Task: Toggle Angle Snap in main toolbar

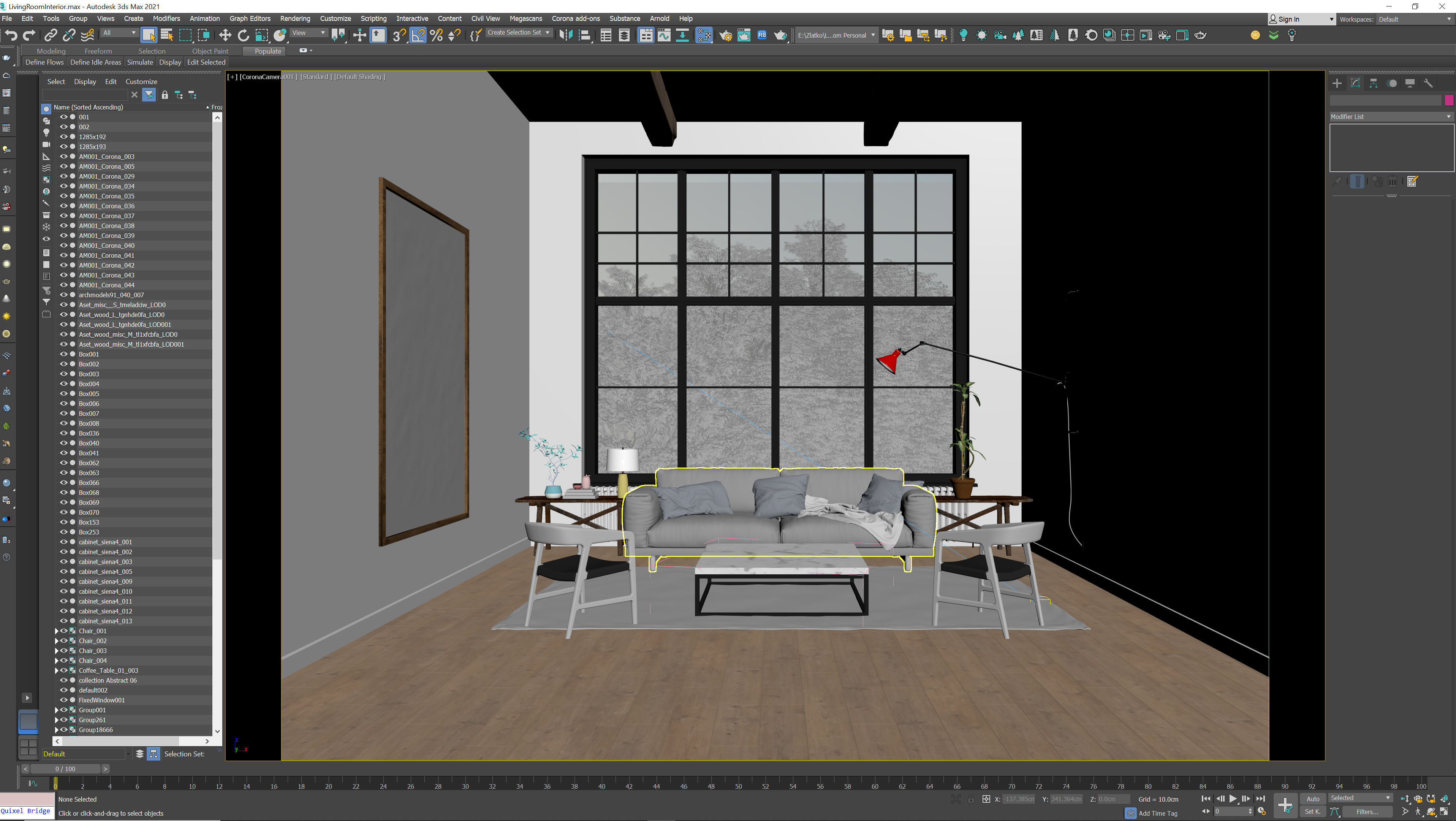Action: 418,35
